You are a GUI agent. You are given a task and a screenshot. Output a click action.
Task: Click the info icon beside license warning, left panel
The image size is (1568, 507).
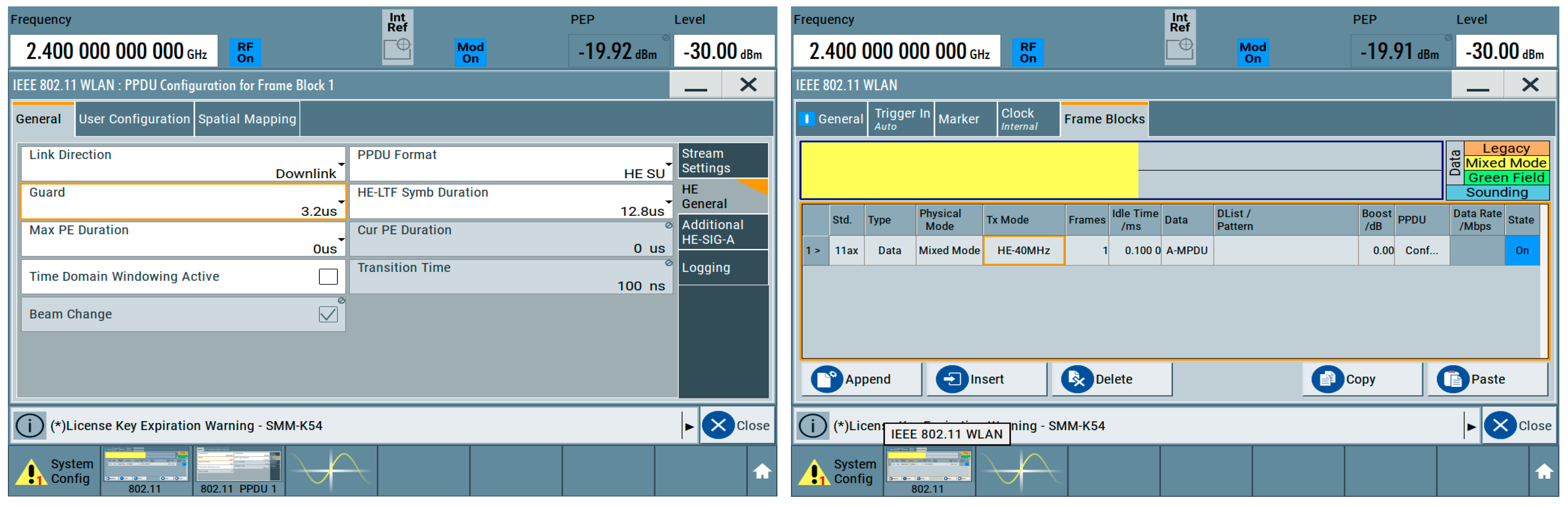(29, 426)
